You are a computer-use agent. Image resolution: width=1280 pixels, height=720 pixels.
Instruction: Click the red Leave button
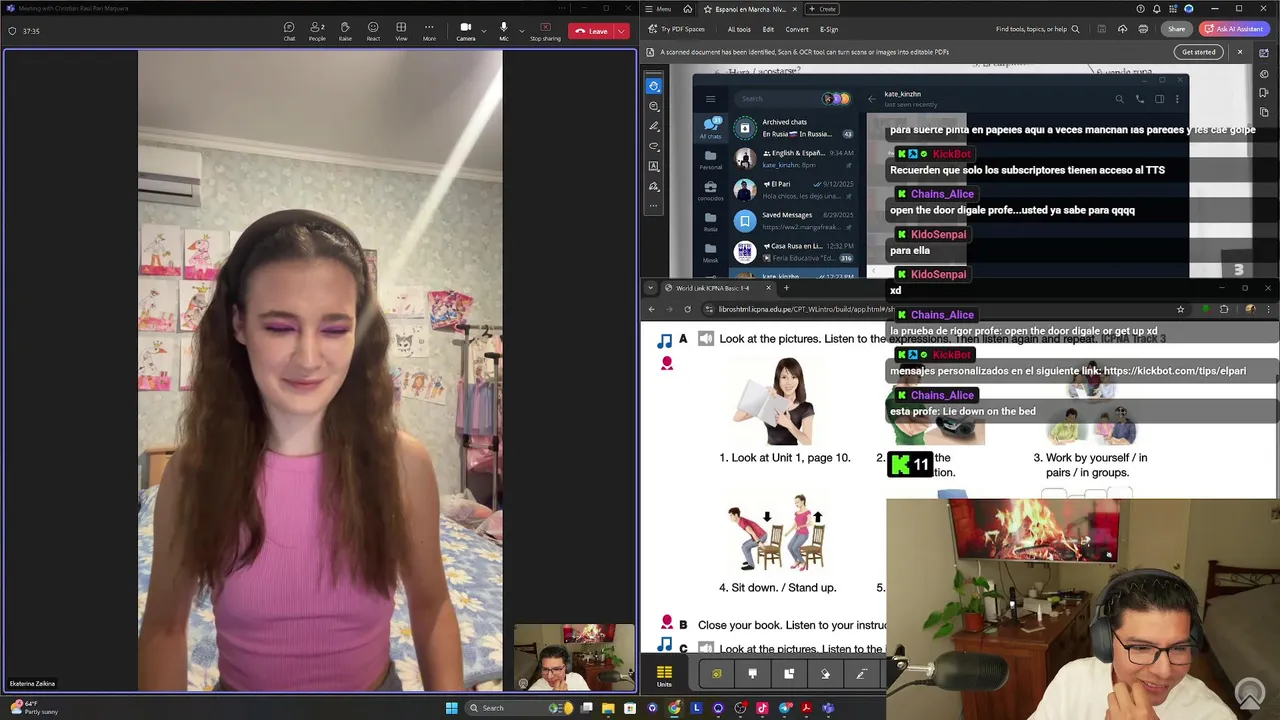[x=591, y=31]
